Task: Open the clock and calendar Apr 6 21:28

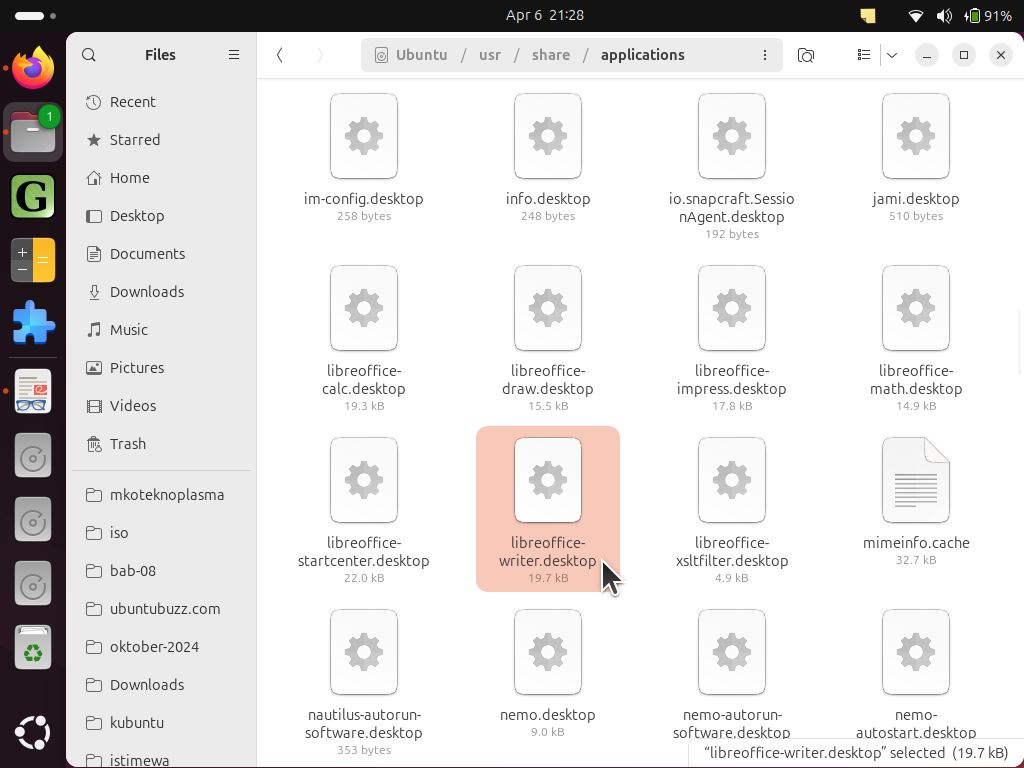Action: [545, 15]
